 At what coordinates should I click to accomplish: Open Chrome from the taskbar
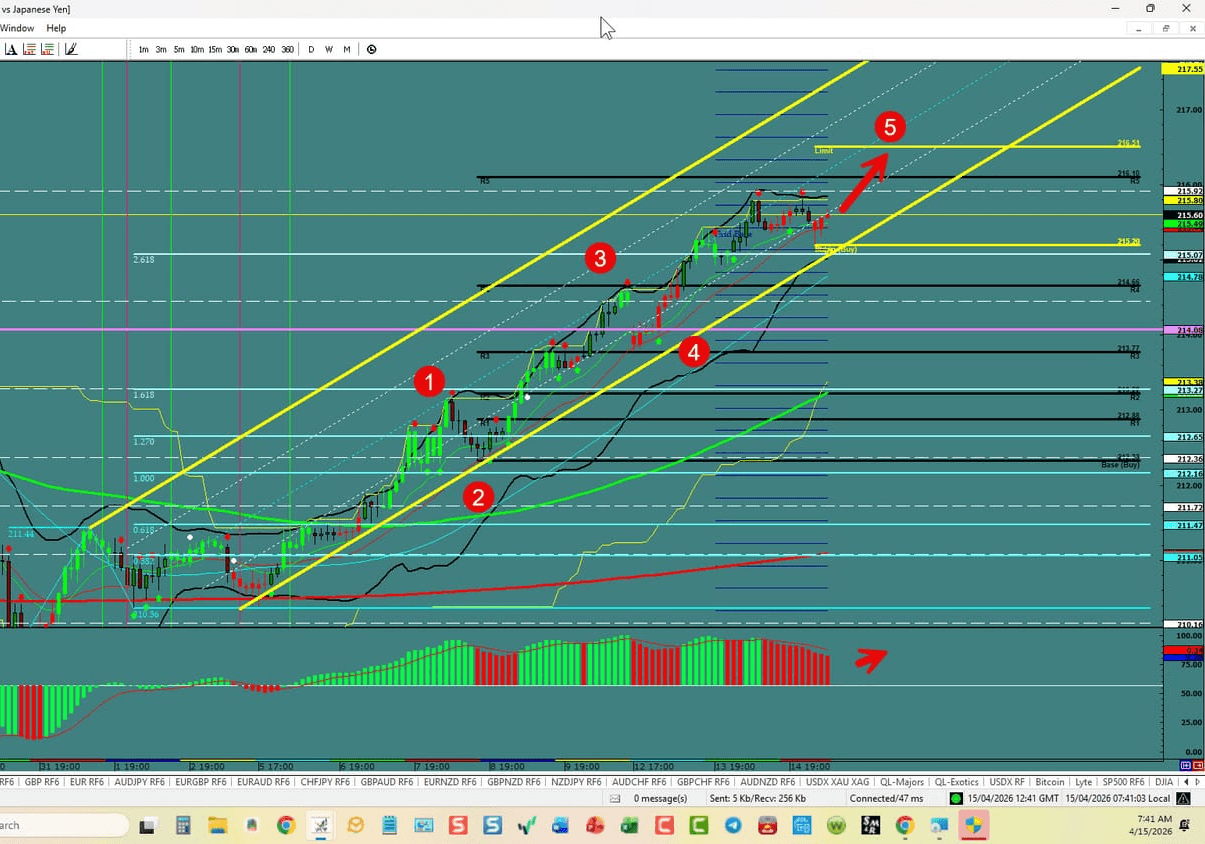coord(286,826)
